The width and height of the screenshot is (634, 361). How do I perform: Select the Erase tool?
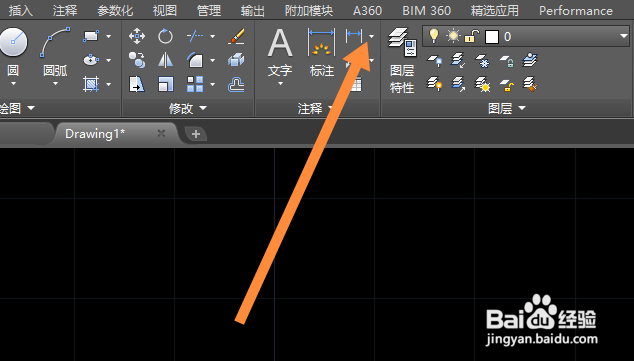[x=236, y=36]
